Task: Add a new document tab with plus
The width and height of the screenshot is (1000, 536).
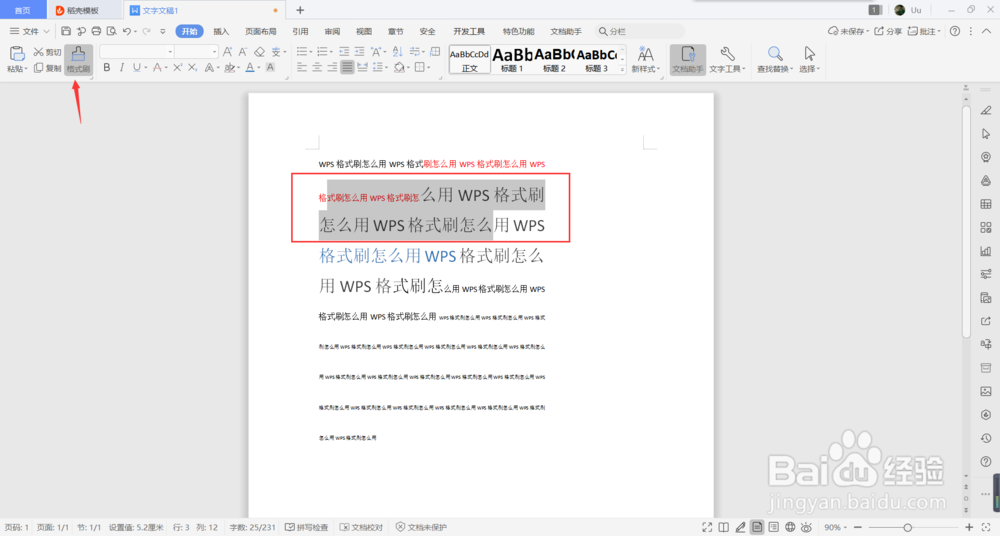Action: (300, 10)
